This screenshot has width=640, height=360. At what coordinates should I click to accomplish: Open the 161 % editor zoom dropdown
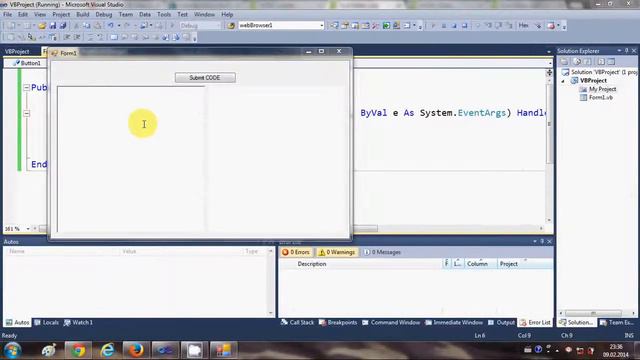point(28,229)
